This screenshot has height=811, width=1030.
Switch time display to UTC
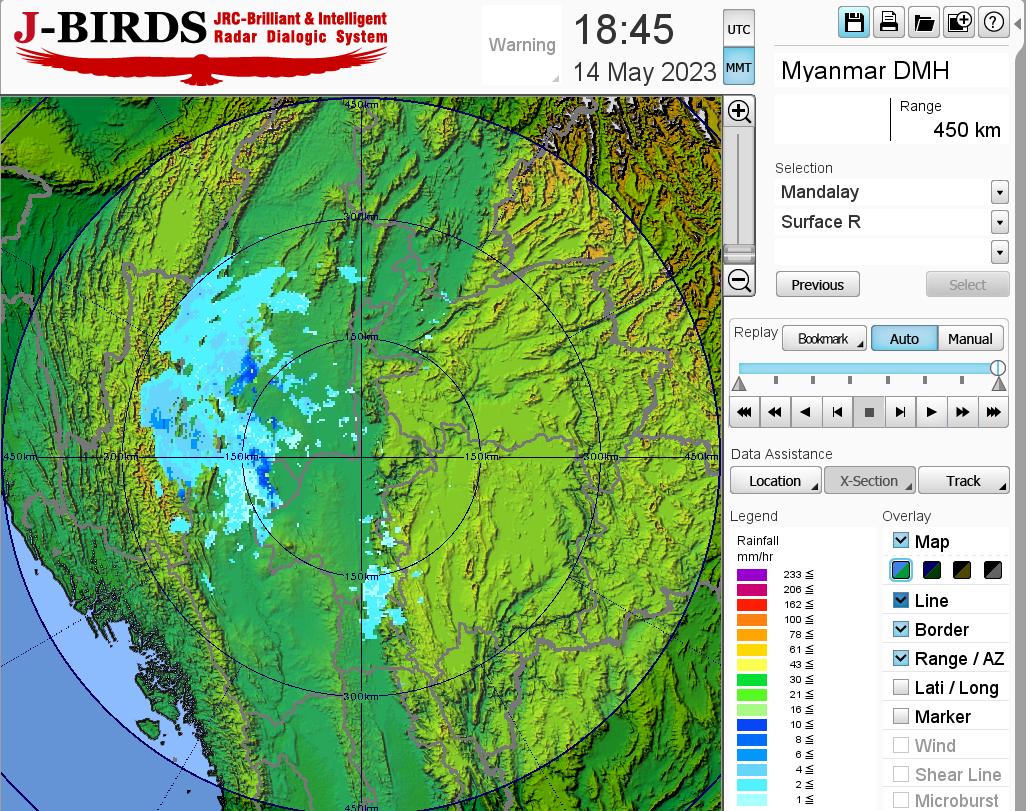[x=738, y=29]
